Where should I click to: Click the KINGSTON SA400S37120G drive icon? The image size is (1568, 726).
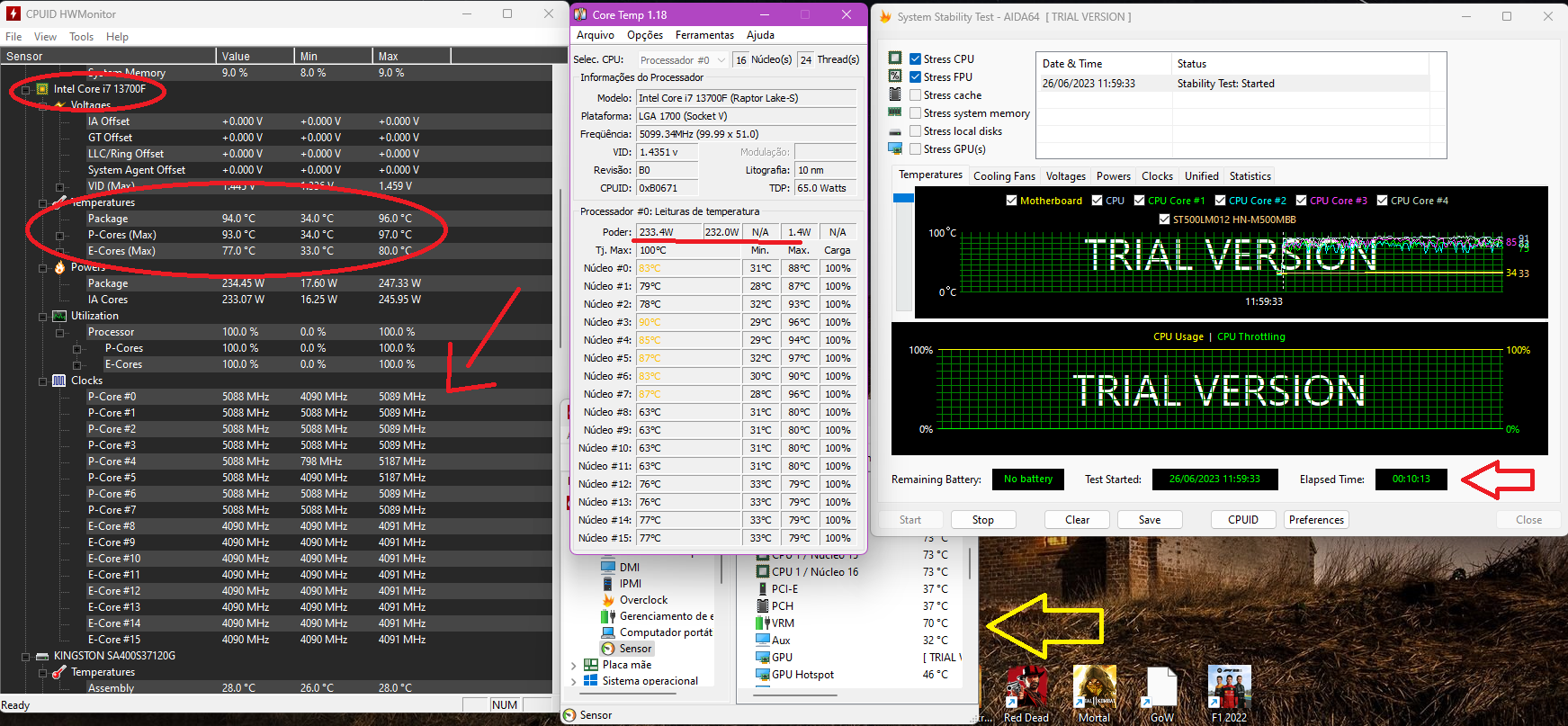[42, 656]
